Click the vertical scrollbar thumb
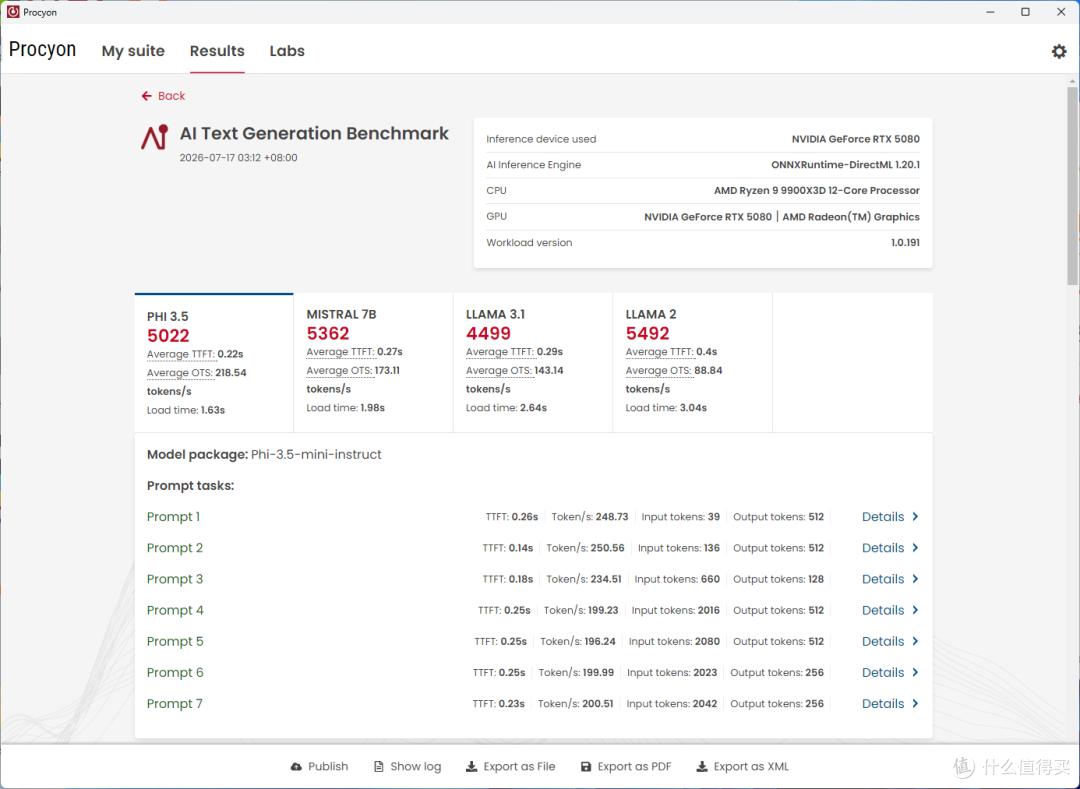 pyautogui.click(x=1072, y=186)
